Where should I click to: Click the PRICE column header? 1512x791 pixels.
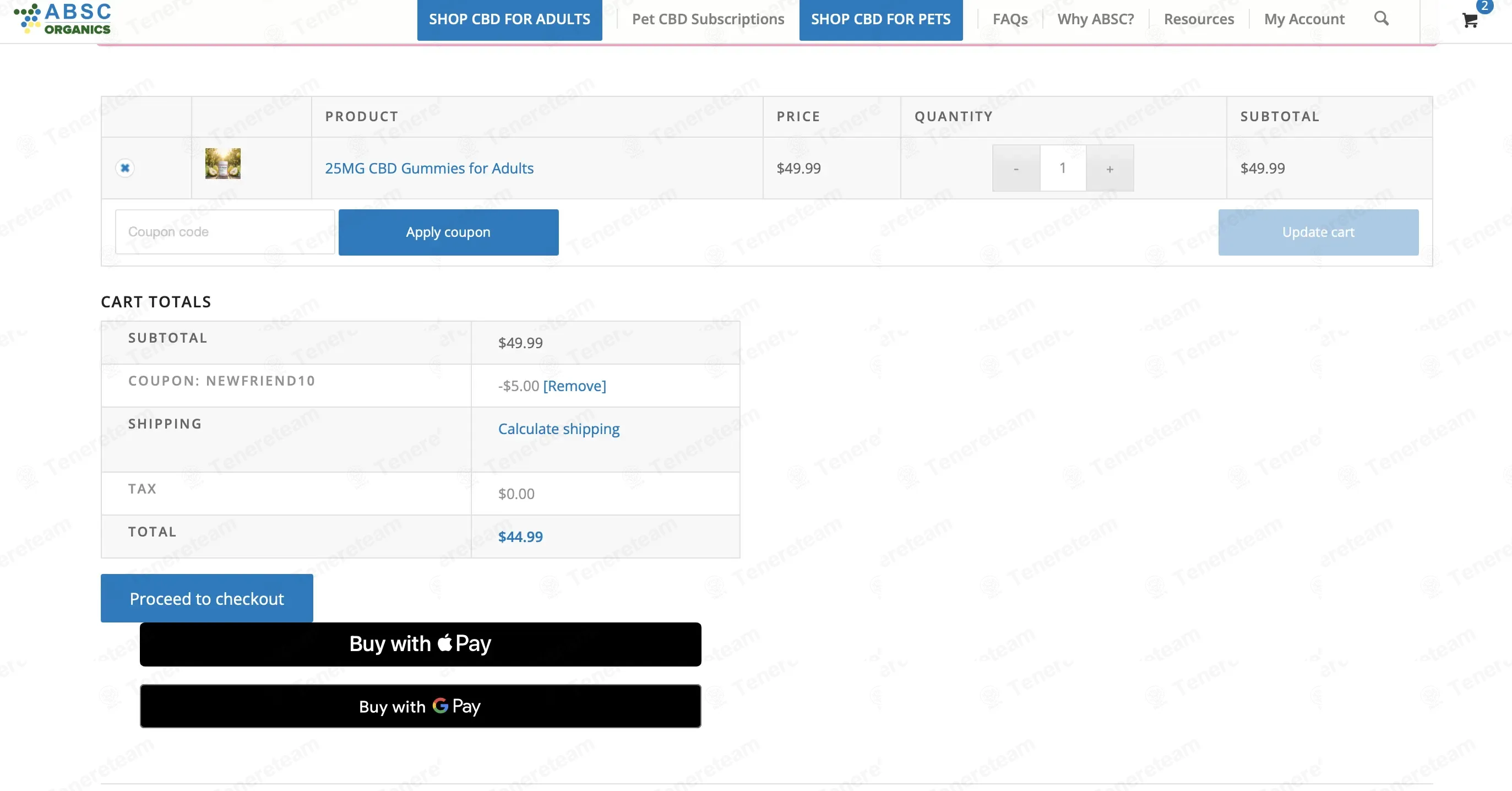(x=798, y=116)
